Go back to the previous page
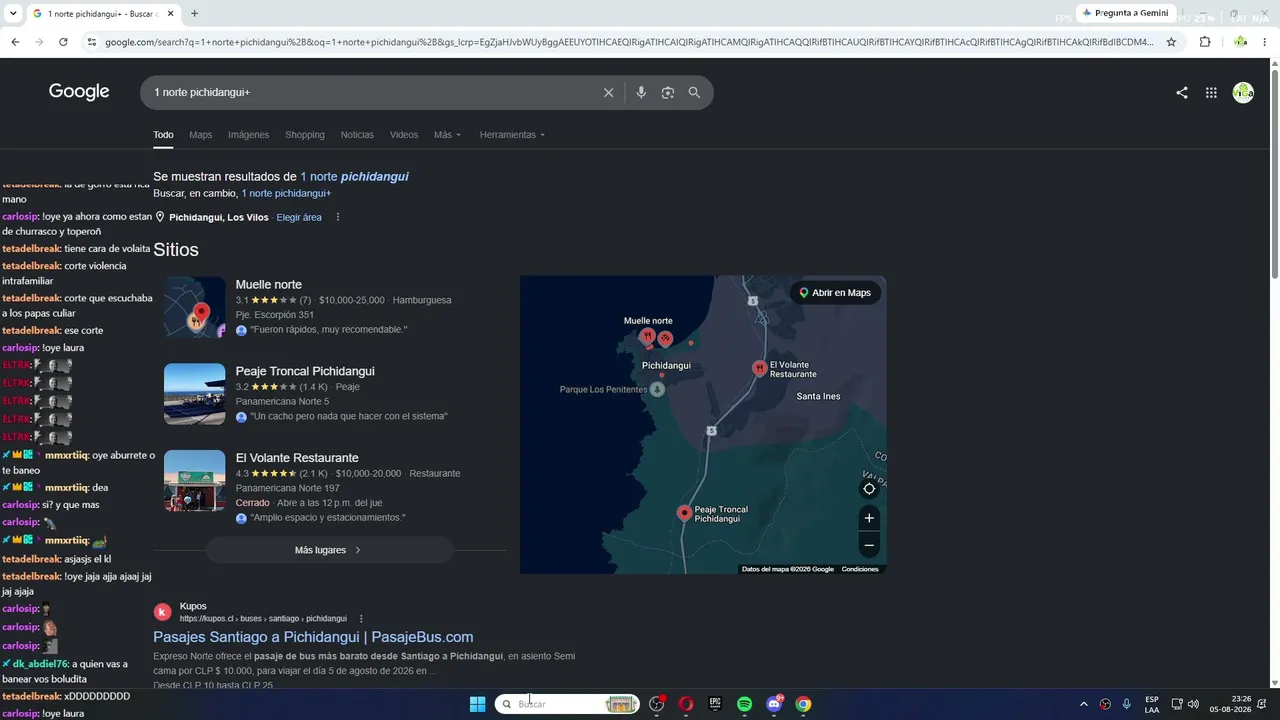1280x720 pixels. [15, 42]
